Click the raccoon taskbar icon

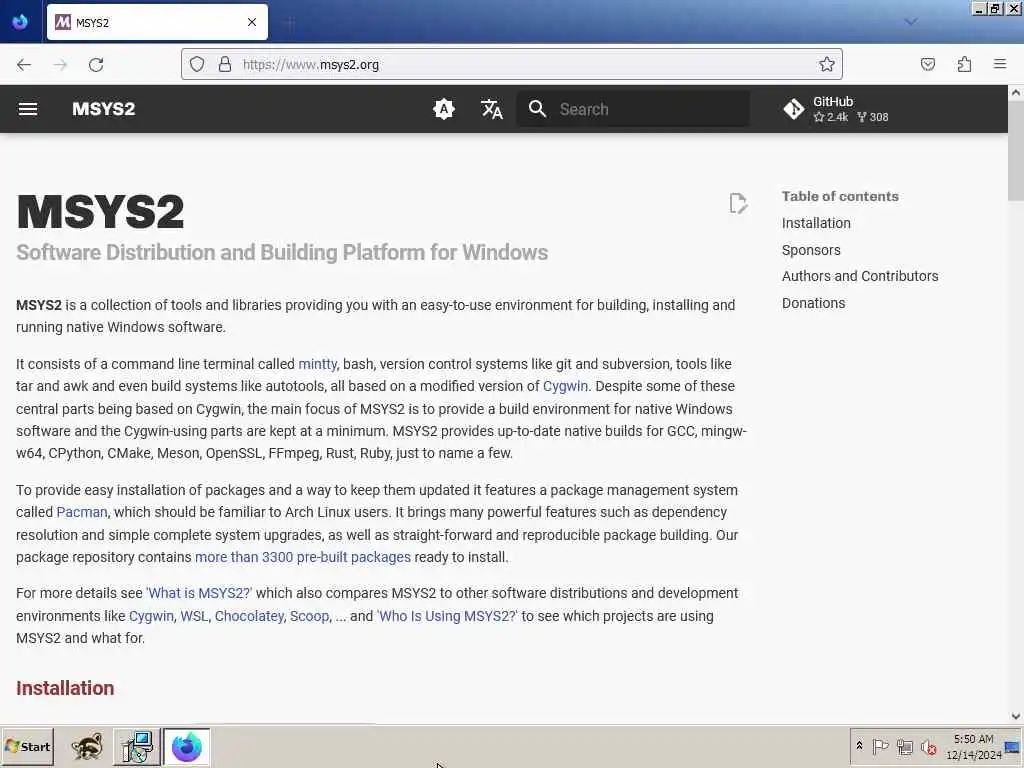click(87, 746)
